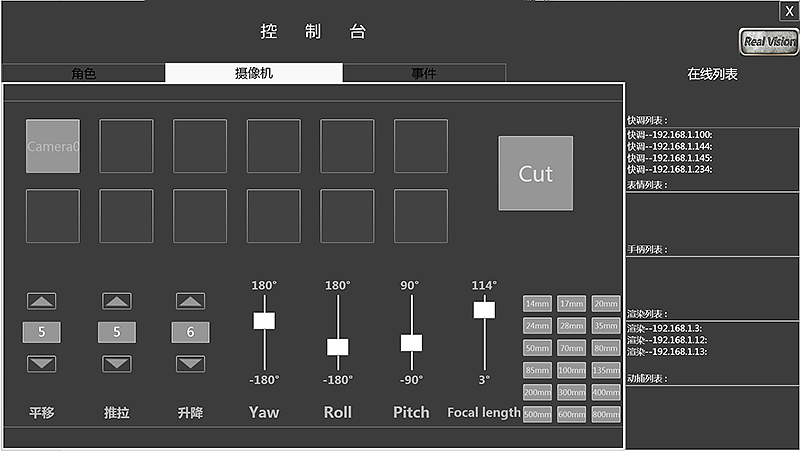Increase the 平移 value with up arrow
Image resolution: width=800 pixels, height=451 pixels.
42,301
